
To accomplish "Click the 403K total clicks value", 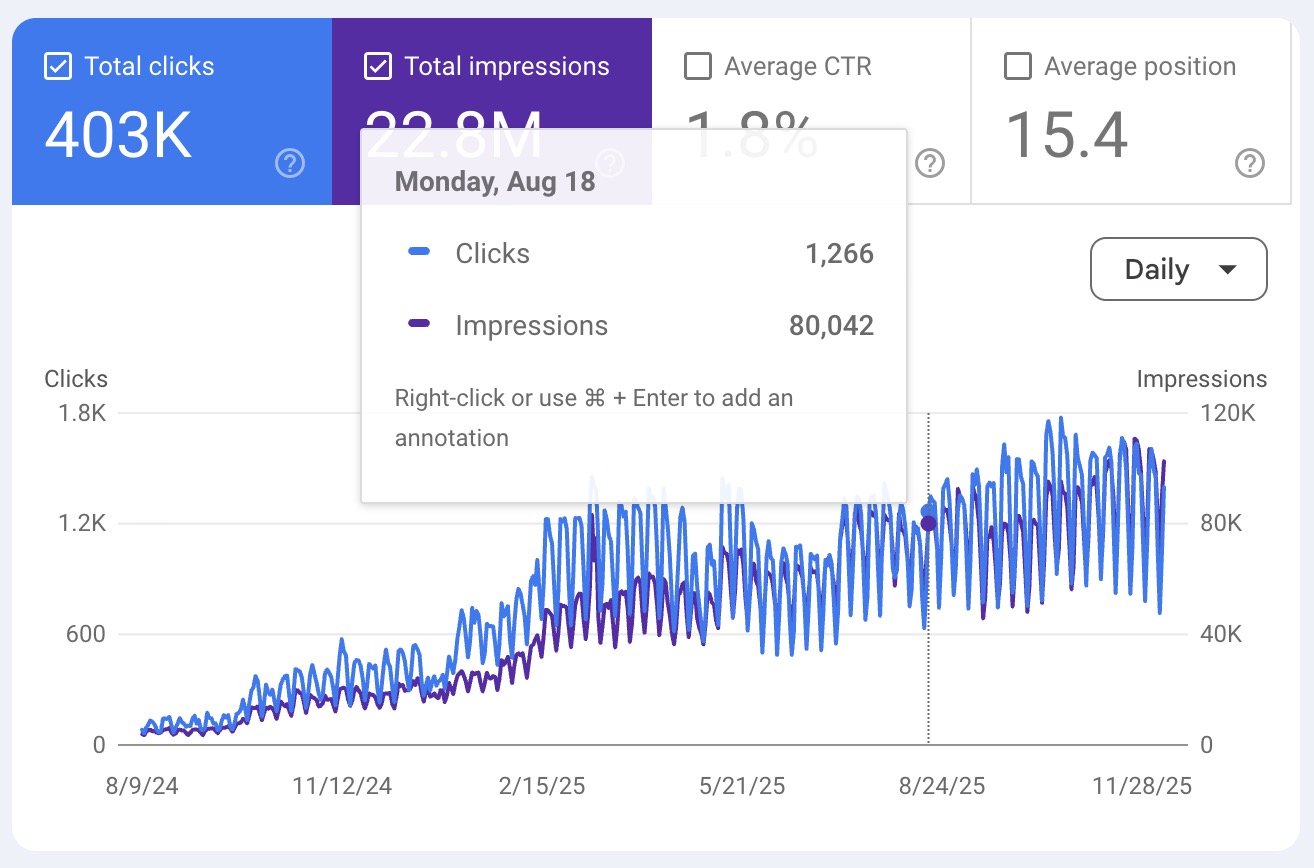I will [118, 135].
